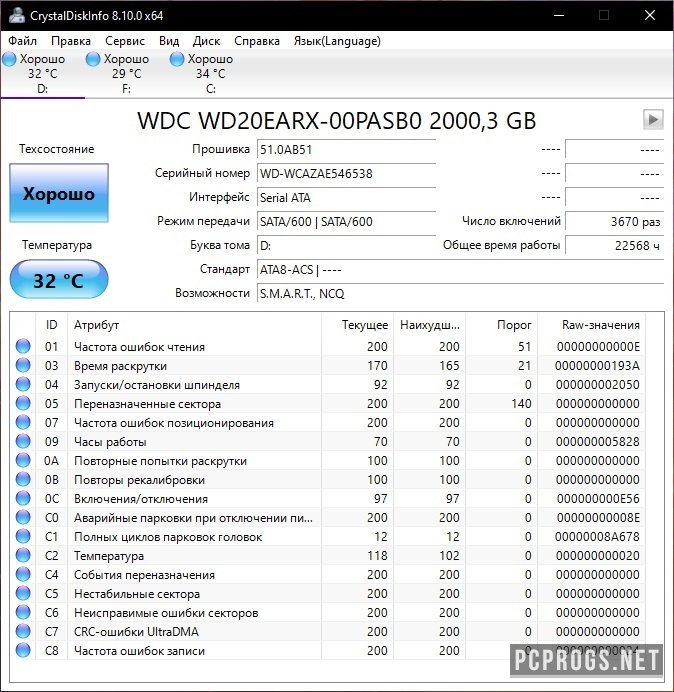
Task: Select the Включения/отключения row text
Action: [x=141, y=499]
